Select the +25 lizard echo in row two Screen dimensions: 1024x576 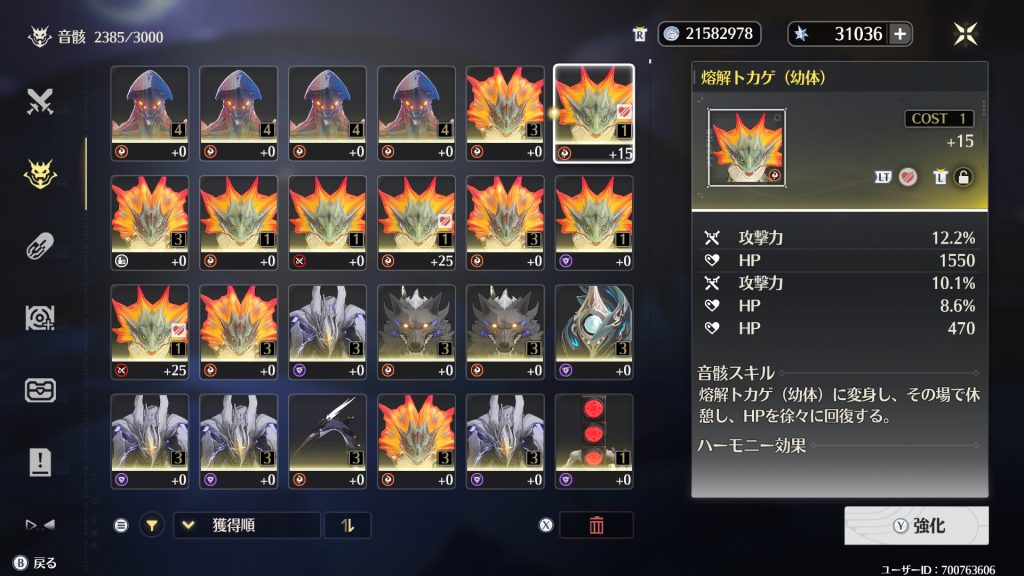(416, 223)
